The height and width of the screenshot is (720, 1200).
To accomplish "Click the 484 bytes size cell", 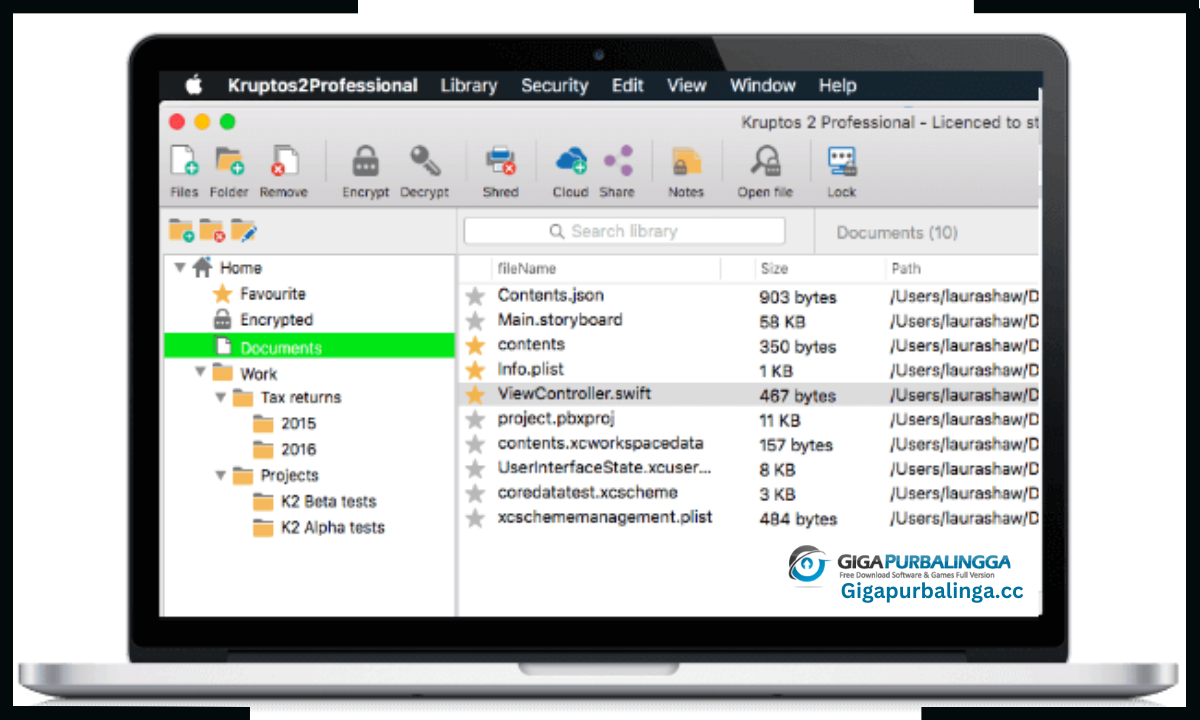I will tap(798, 518).
